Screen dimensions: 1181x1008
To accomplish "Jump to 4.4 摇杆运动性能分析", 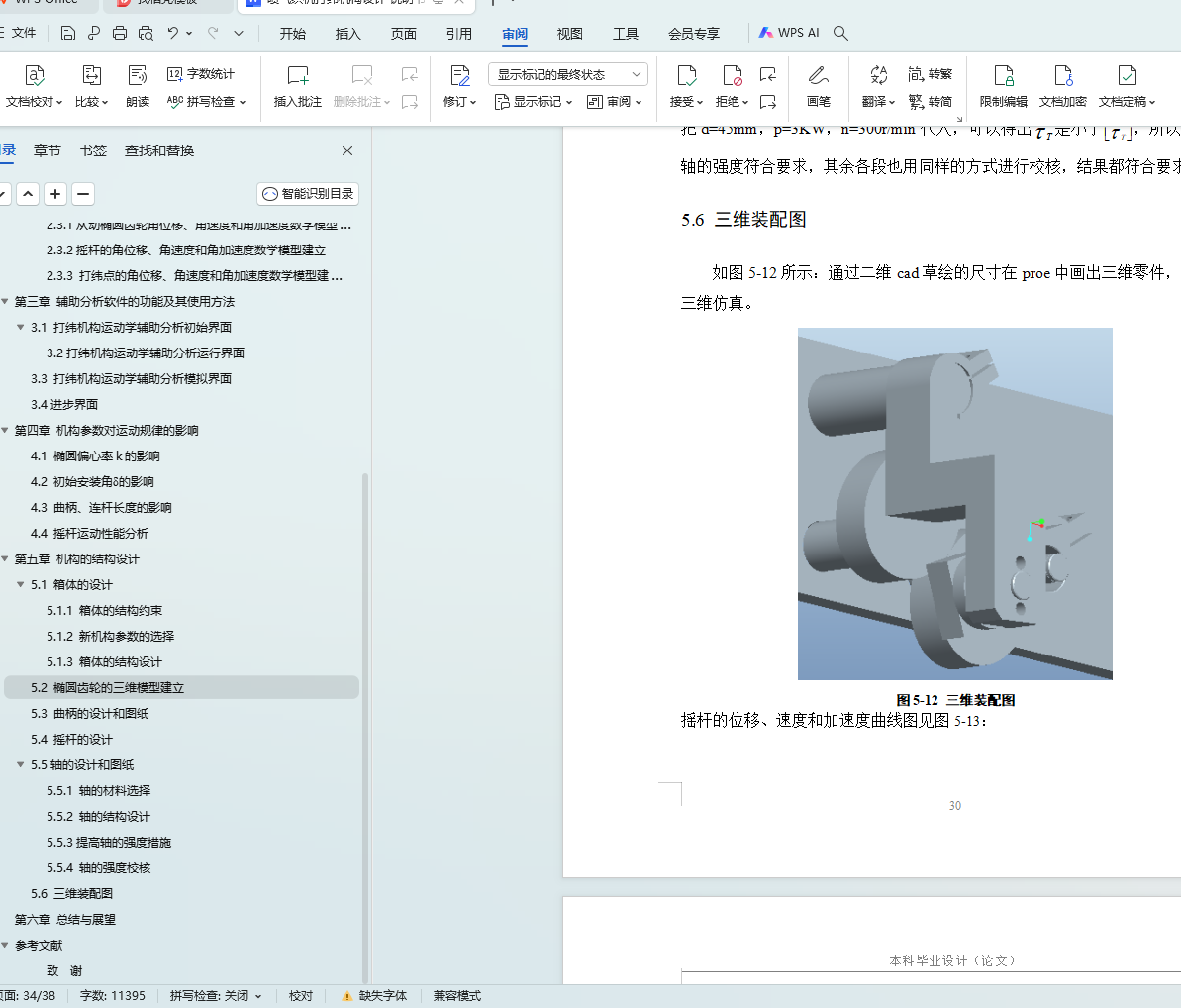I will [x=89, y=534].
